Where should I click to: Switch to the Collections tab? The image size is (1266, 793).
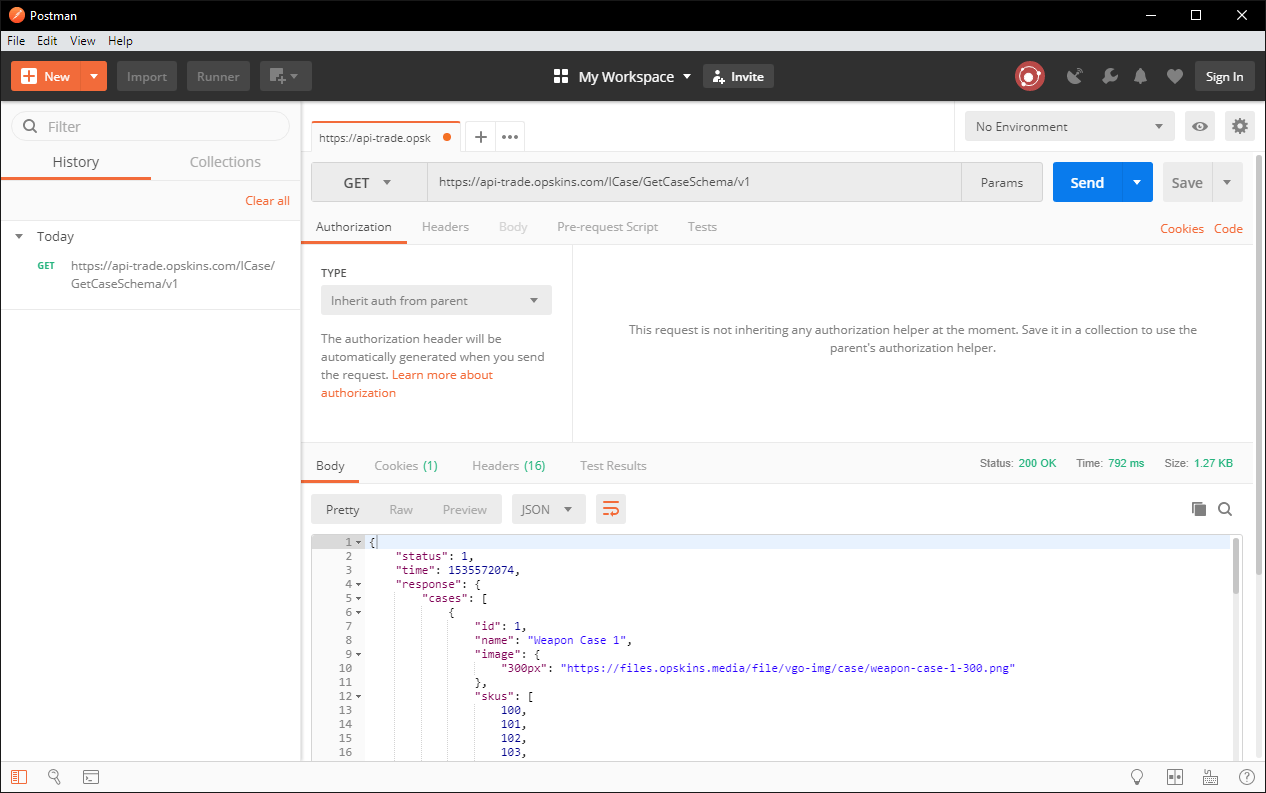[x=225, y=162]
